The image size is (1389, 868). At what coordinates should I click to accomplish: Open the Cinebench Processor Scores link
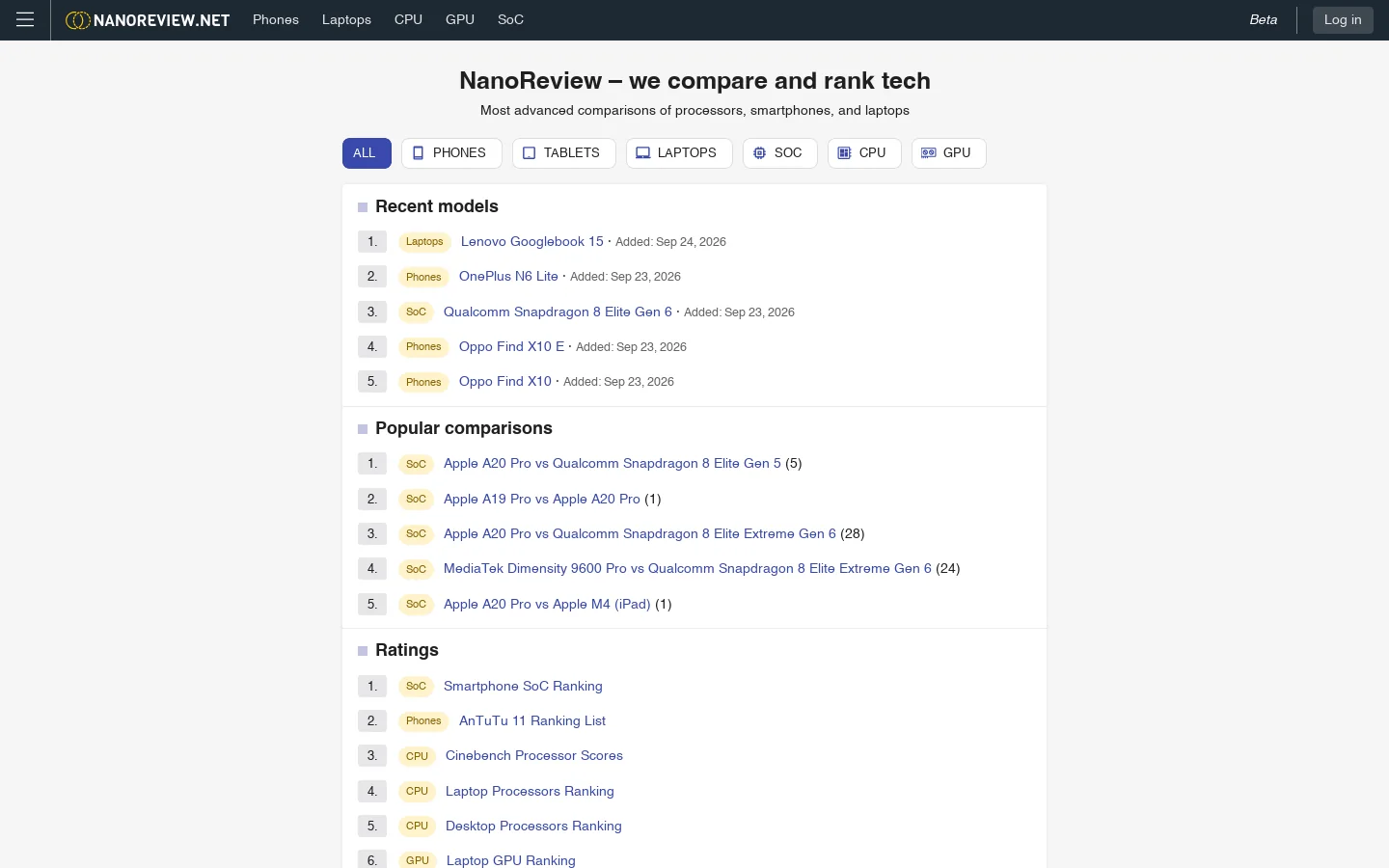534,755
